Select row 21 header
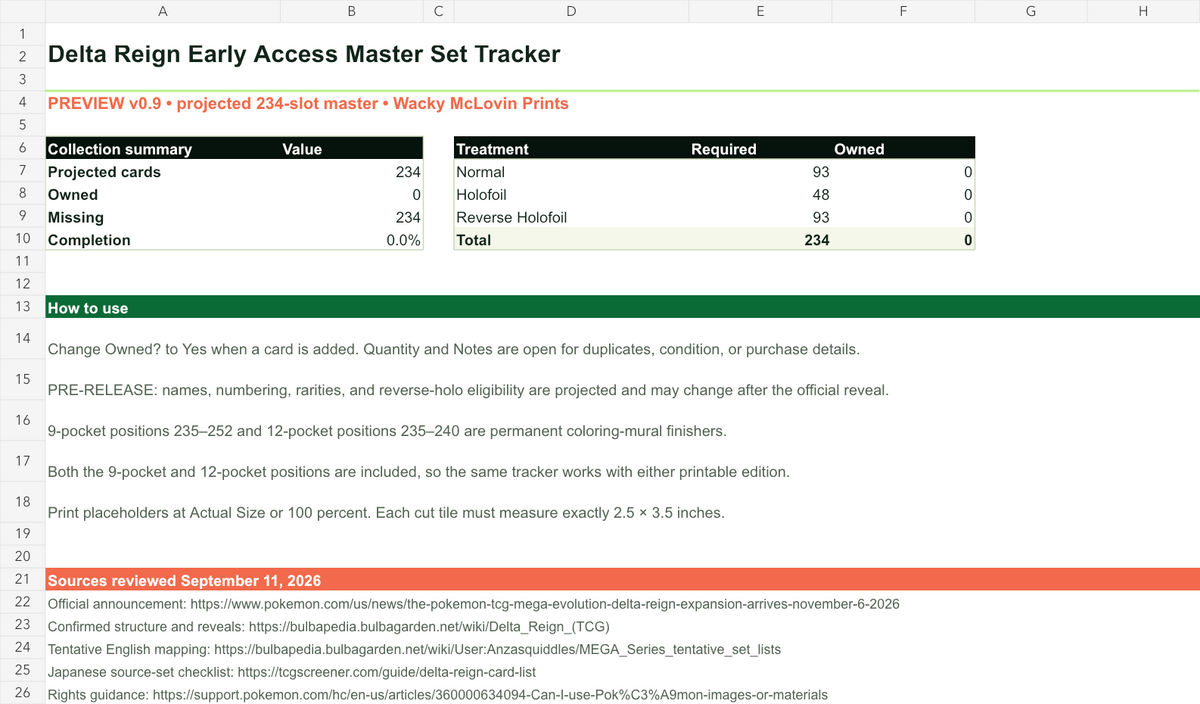The height and width of the screenshot is (704, 1200). coord(22,580)
